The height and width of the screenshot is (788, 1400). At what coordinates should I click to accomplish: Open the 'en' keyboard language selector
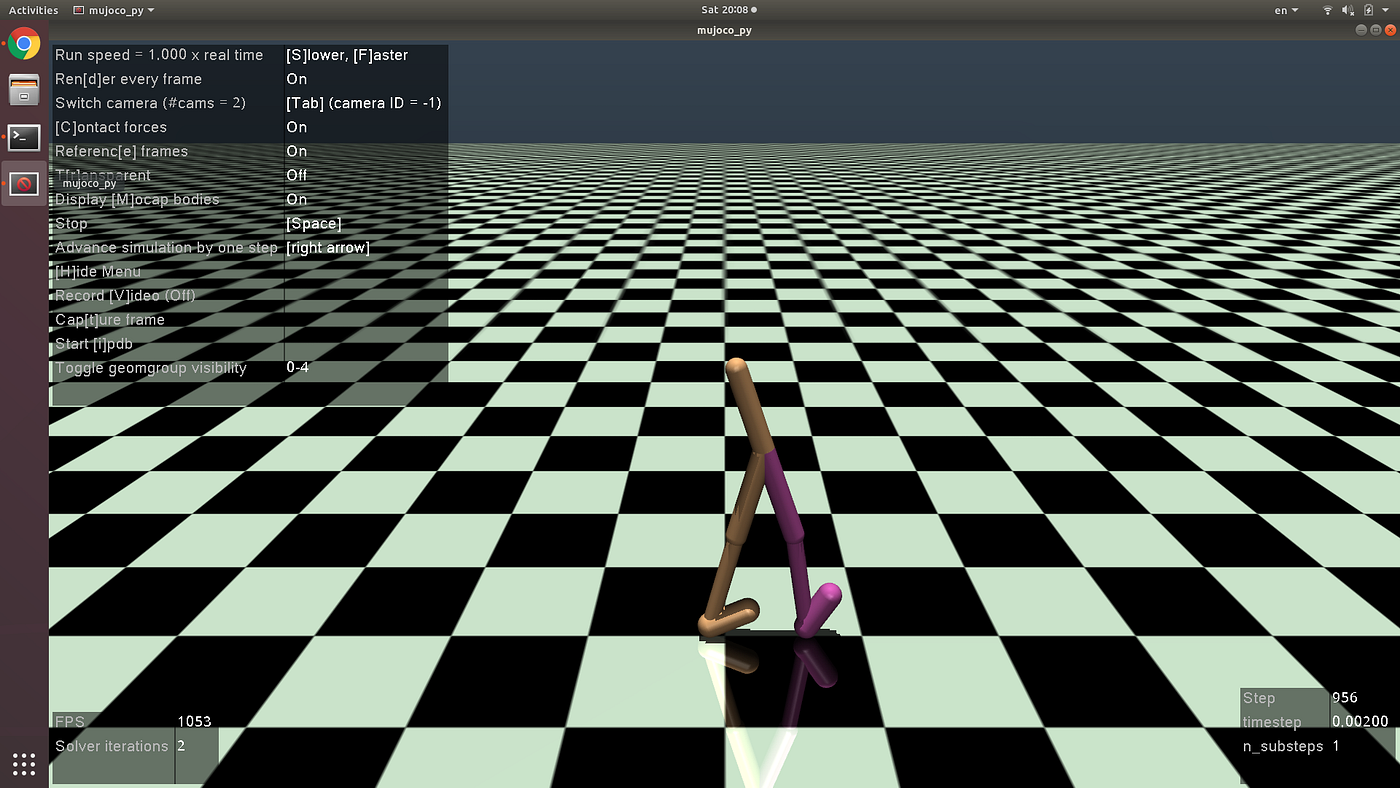[1287, 10]
